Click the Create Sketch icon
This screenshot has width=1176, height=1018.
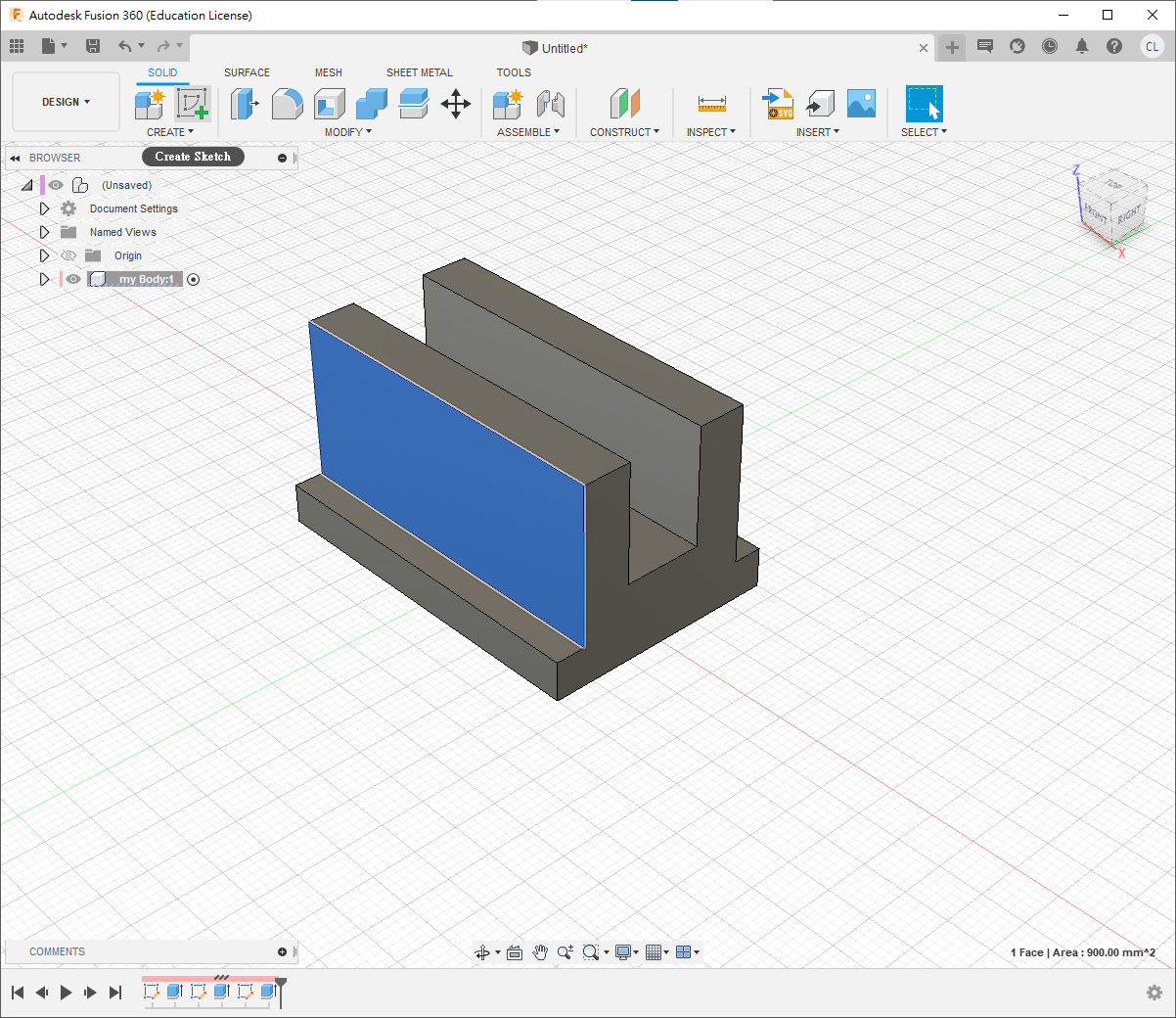coord(193,104)
